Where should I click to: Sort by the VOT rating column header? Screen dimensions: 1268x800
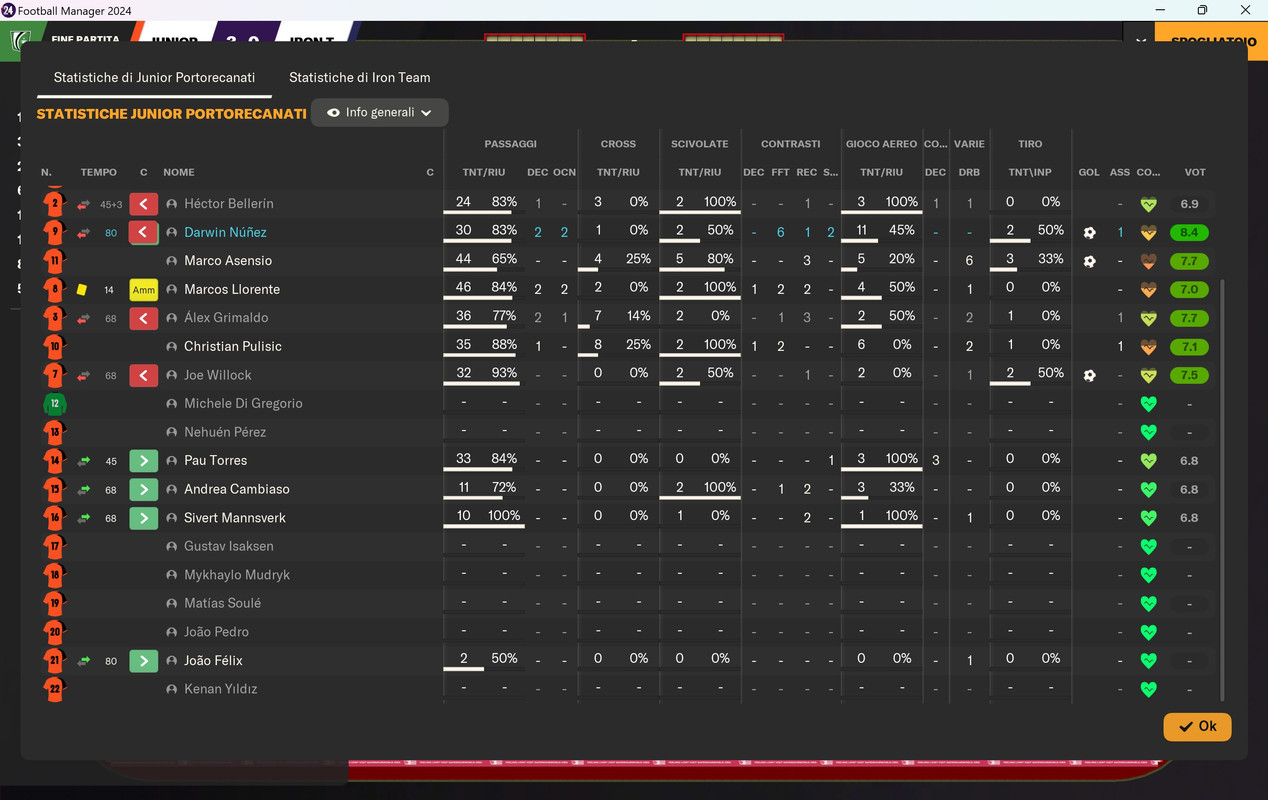(1195, 172)
